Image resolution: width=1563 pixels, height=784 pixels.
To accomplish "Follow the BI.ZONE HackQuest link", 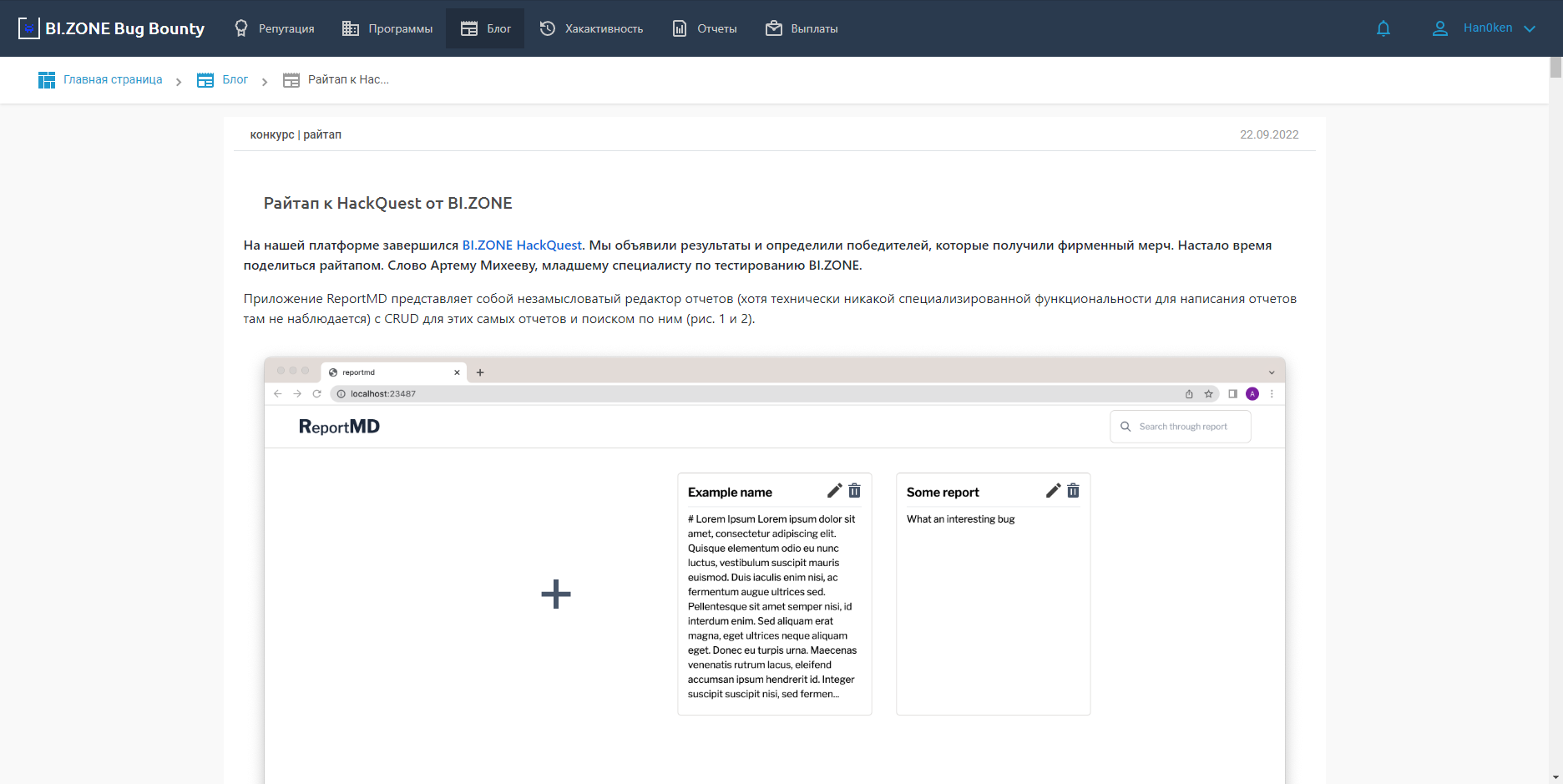I will point(522,245).
